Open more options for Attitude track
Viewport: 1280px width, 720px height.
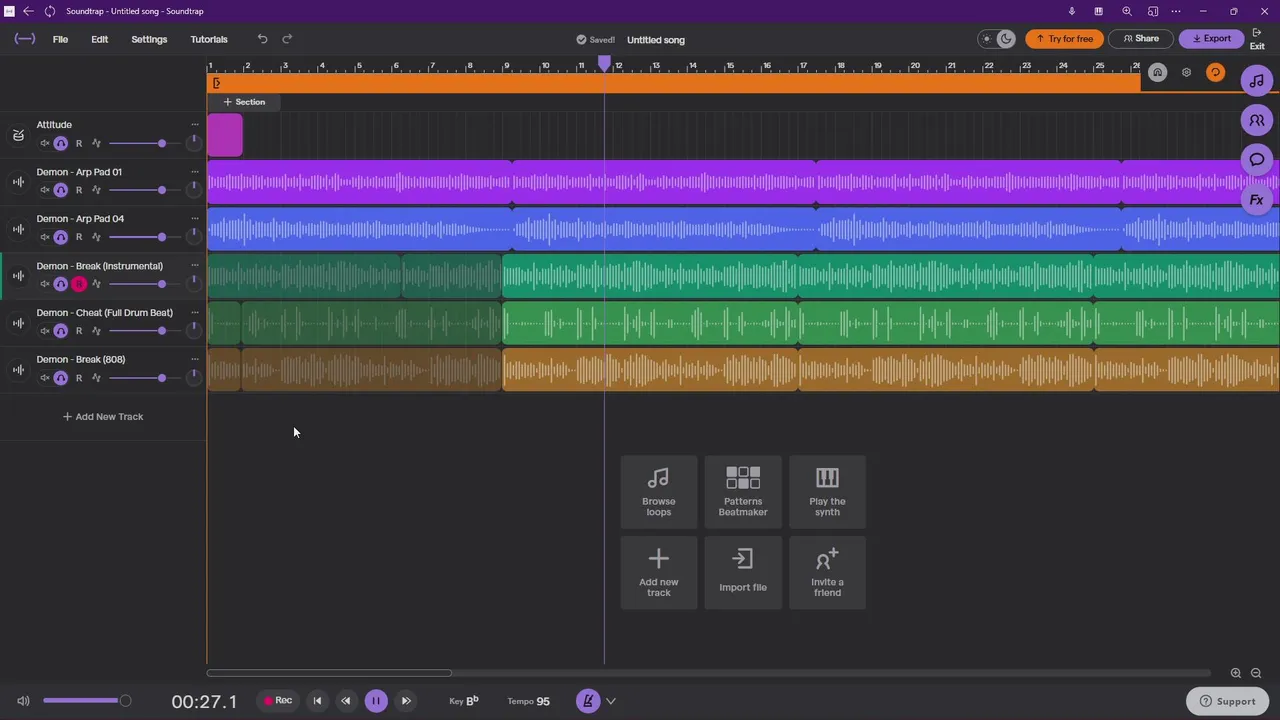[195, 125]
